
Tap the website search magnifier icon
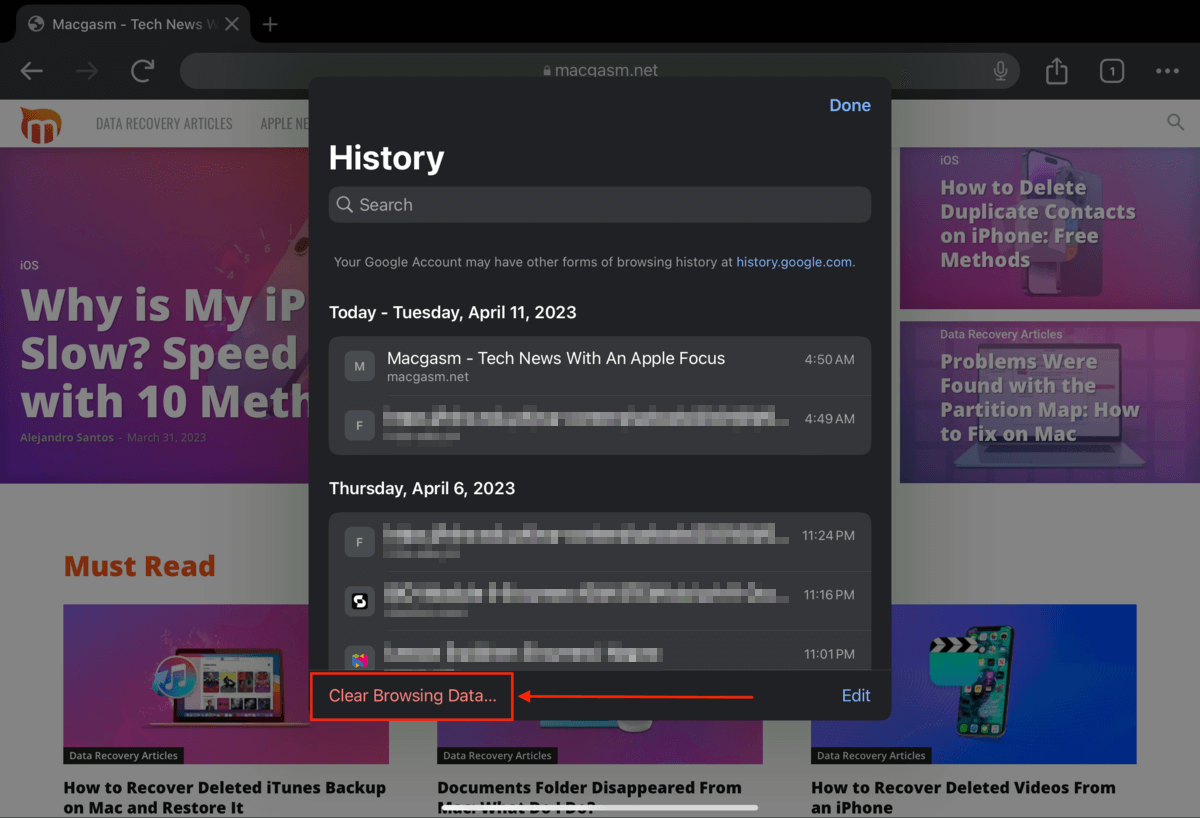(x=1175, y=122)
